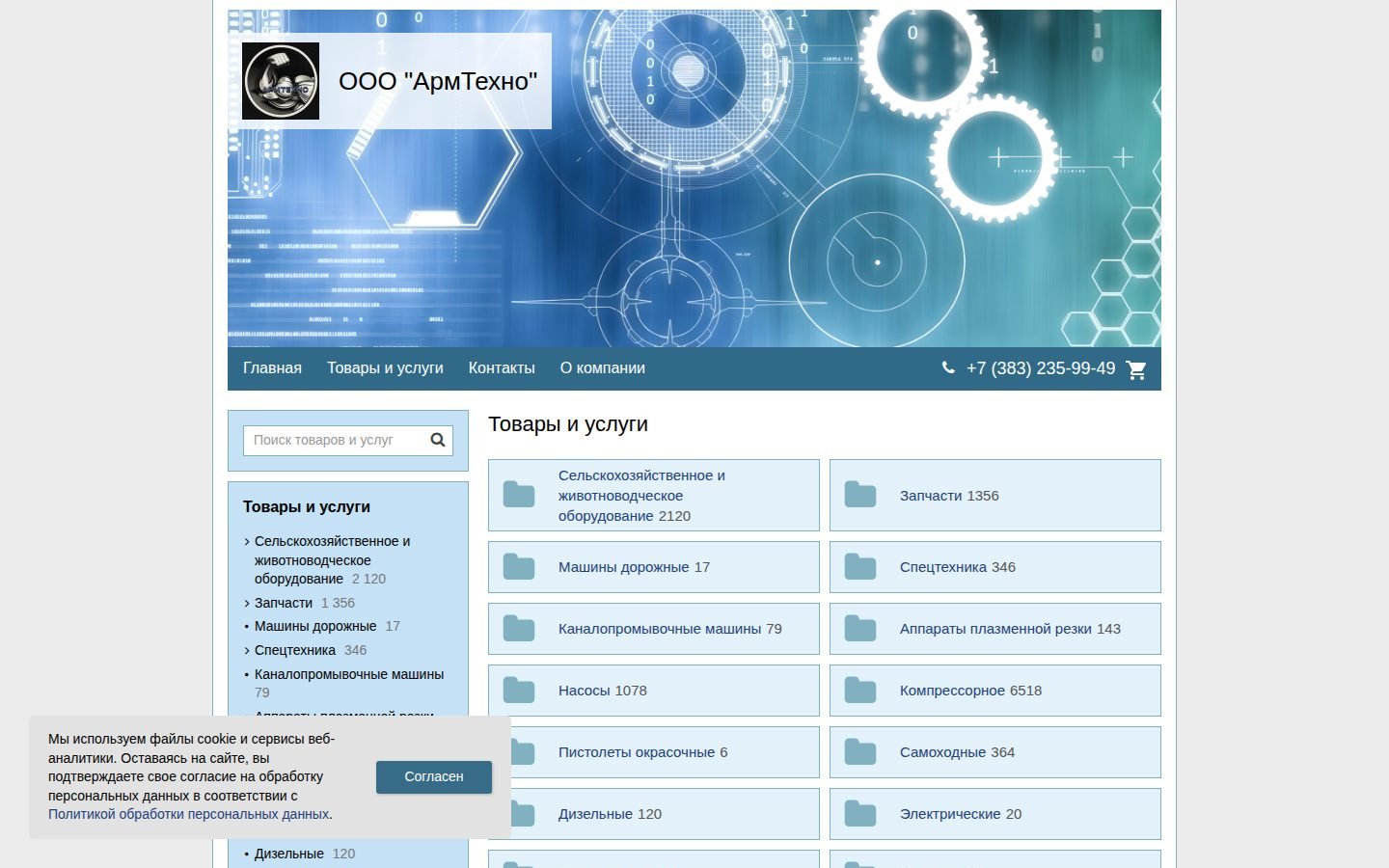
Task: Open the Главная menu item
Action: [272, 368]
